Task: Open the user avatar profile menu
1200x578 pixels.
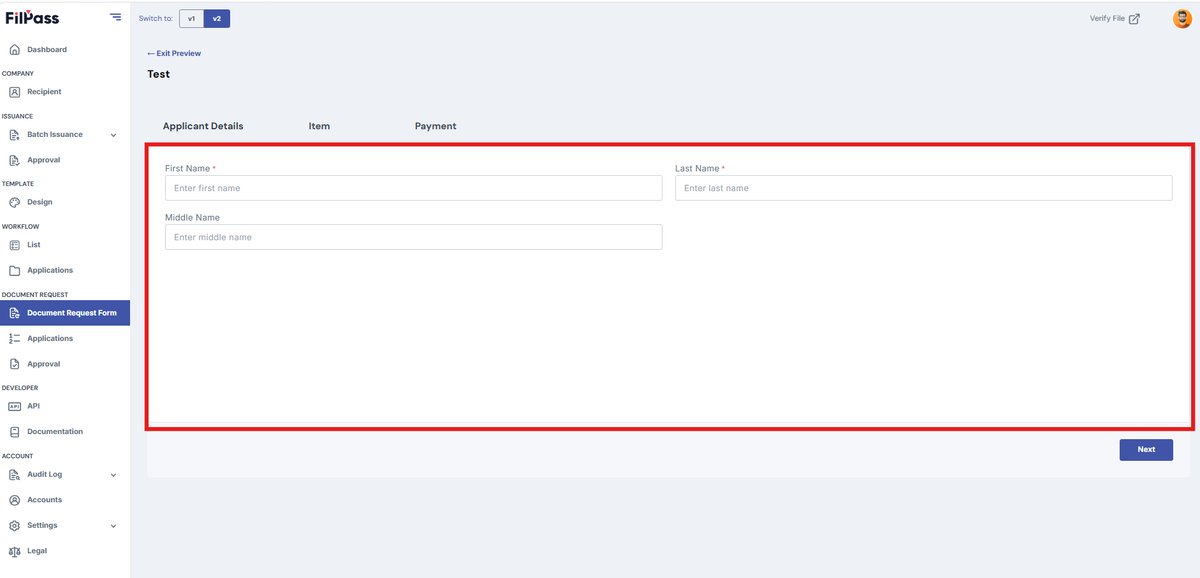Action: tap(1182, 18)
